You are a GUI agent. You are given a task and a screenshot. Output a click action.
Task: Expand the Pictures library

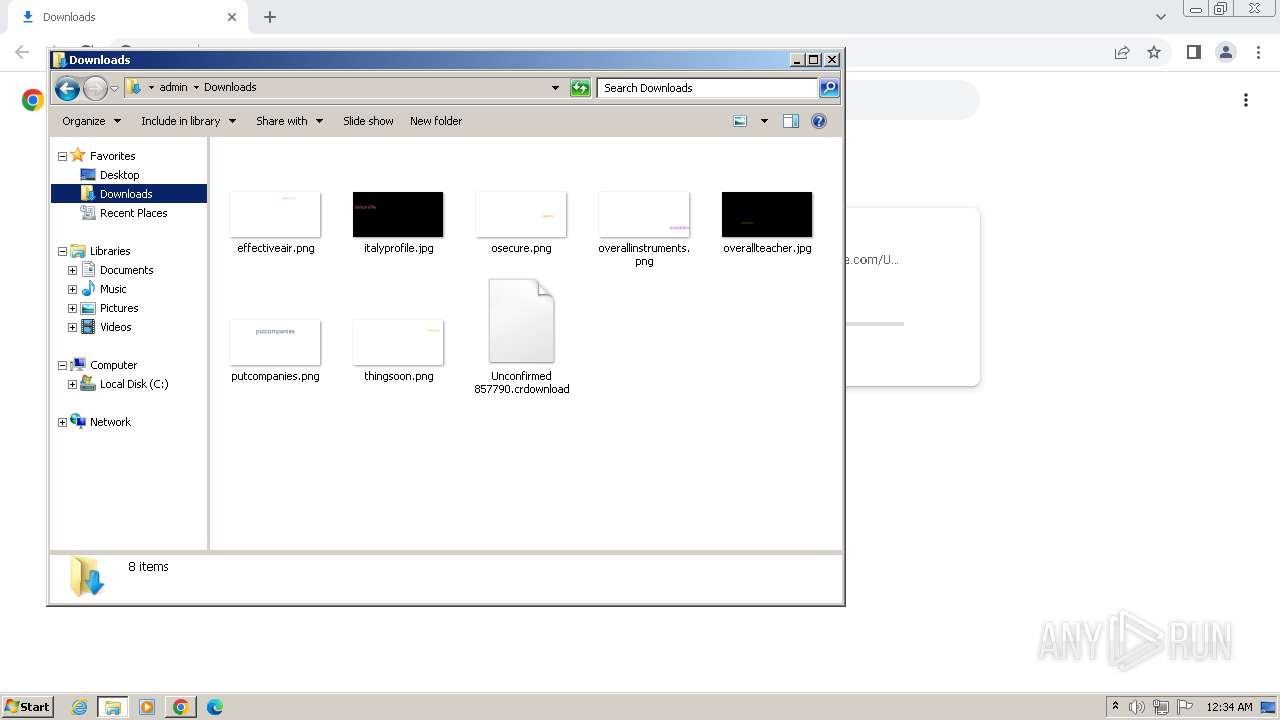pos(72,308)
